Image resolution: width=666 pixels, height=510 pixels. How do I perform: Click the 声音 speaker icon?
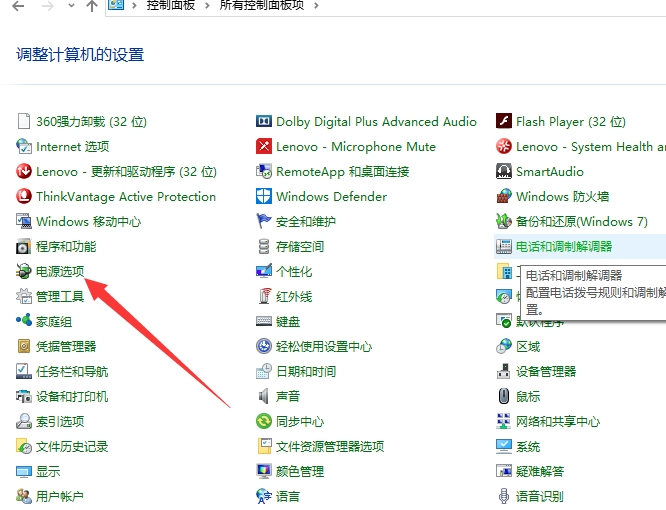point(264,396)
